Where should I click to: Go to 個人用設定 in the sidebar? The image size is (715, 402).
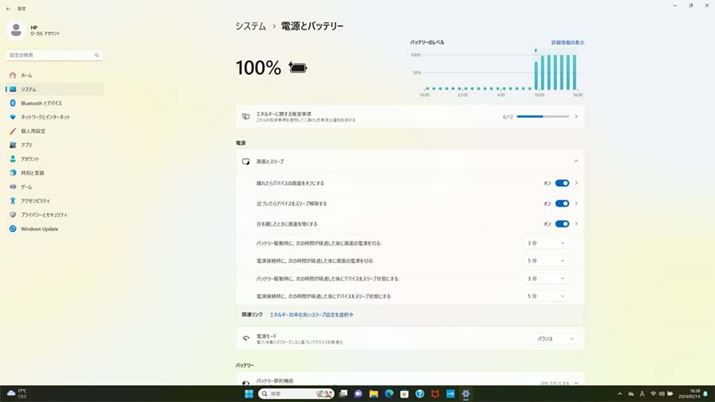[x=33, y=131]
